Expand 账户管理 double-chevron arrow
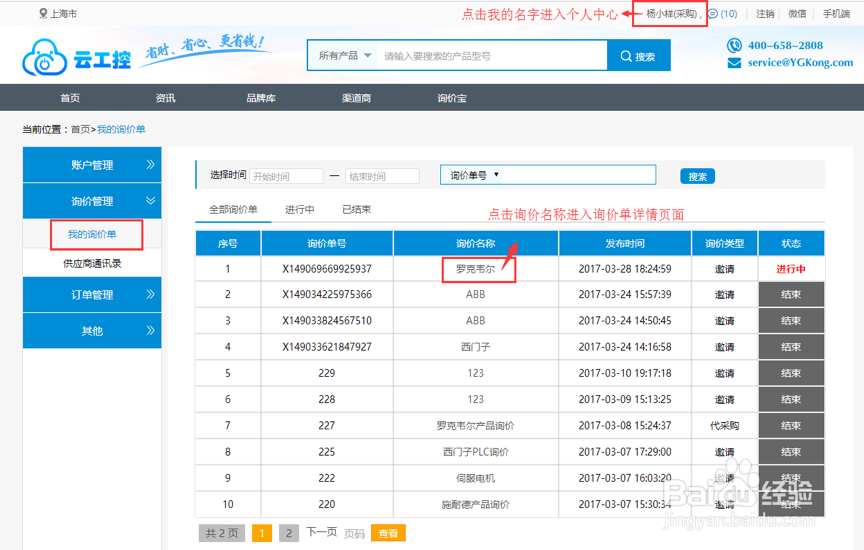Image resolution: width=864 pixels, height=550 pixels. coord(150,164)
